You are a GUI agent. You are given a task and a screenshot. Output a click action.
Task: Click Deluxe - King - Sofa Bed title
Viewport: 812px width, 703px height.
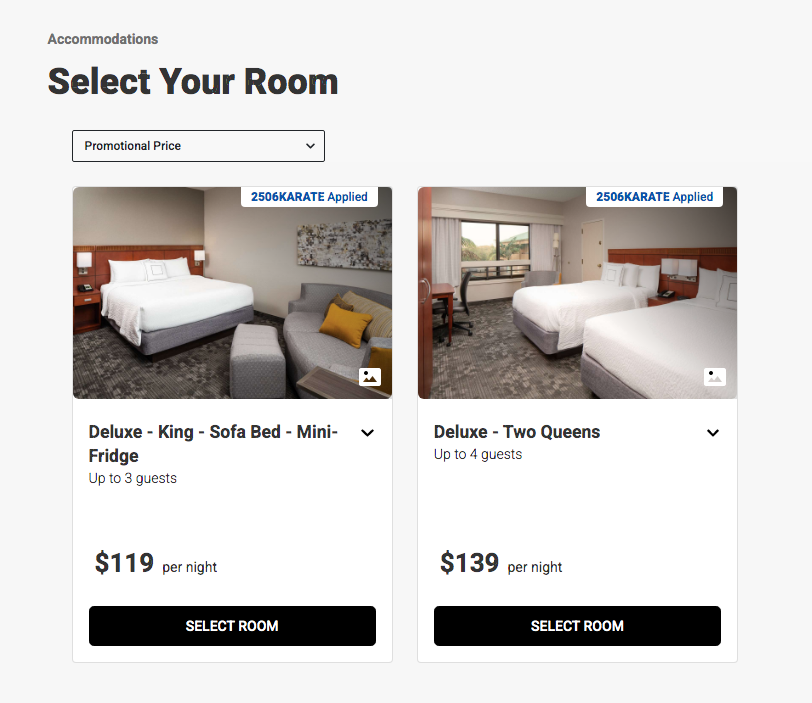[x=213, y=443]
